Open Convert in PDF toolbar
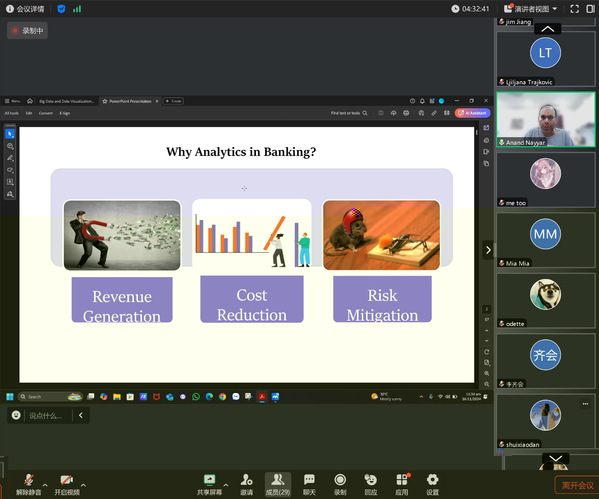Screen dimensions: 599x499 45,113
